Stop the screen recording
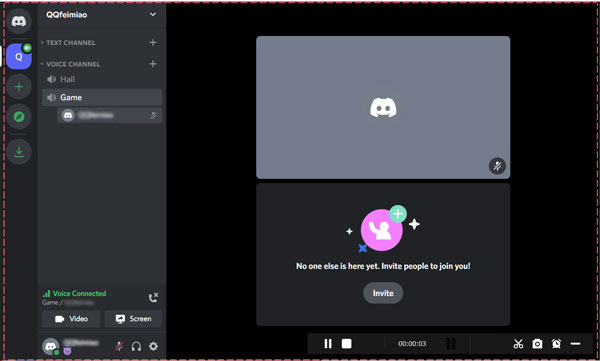Image resolution: width=600 pixels, height=361 pixels. (347, 344)
